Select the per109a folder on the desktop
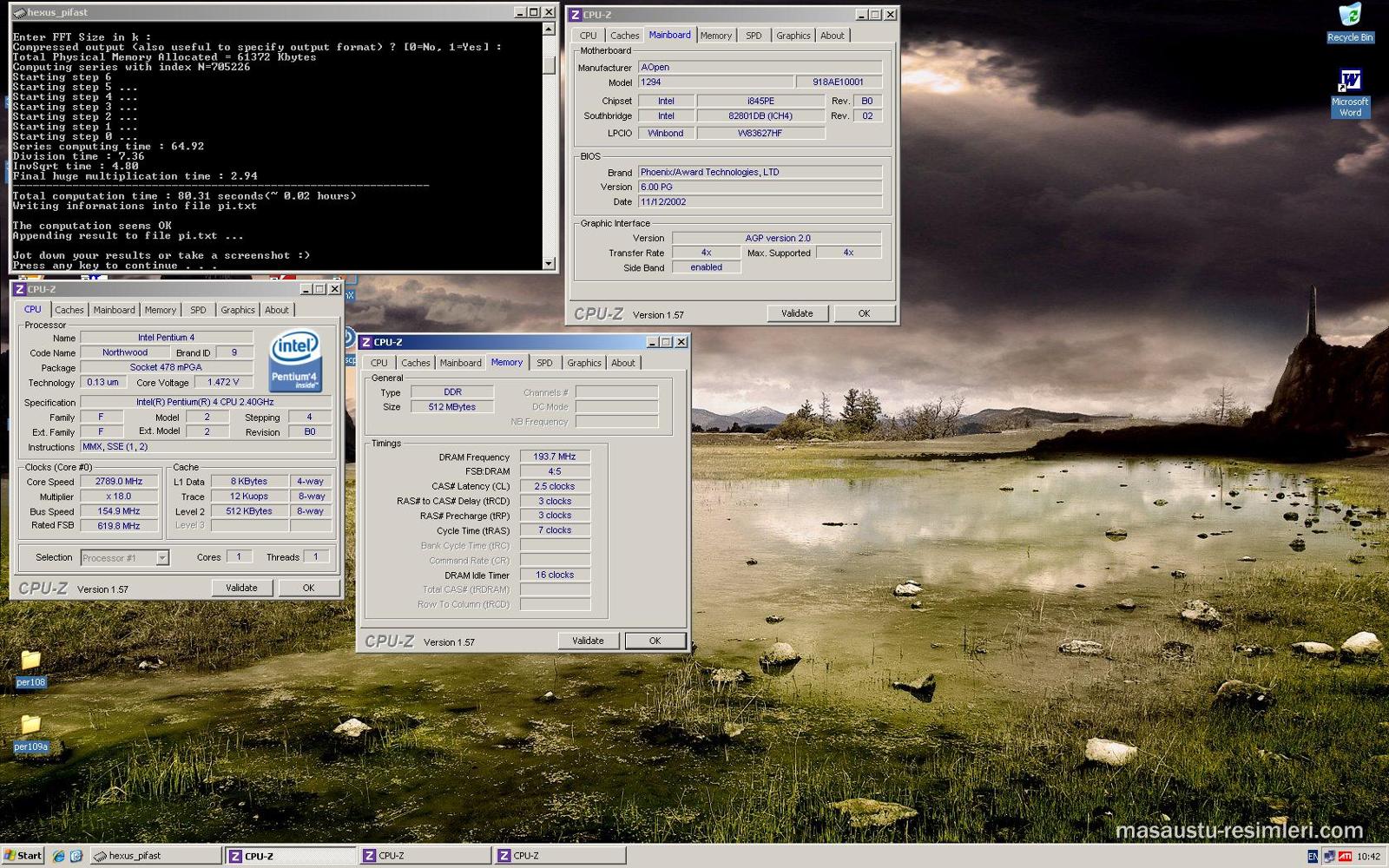Viewport: 1389px width, 868px height. (x=30, y=733)
